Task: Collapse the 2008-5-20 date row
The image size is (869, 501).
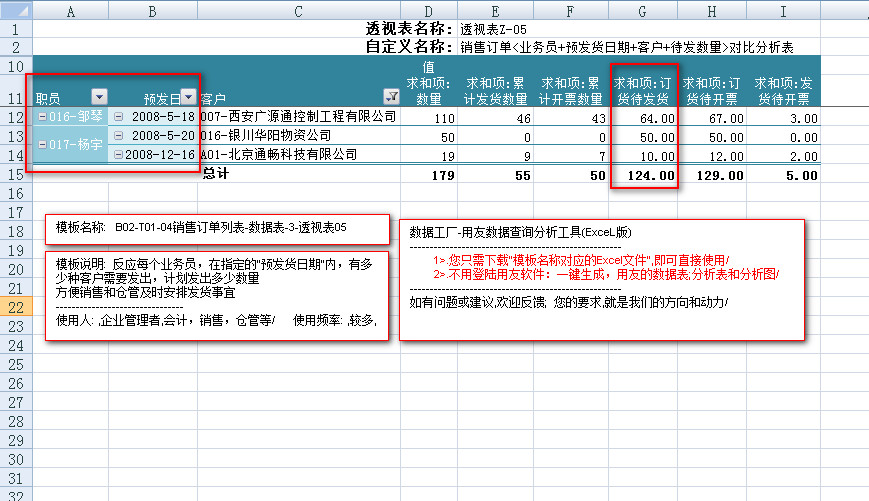Action: (118, 135)
